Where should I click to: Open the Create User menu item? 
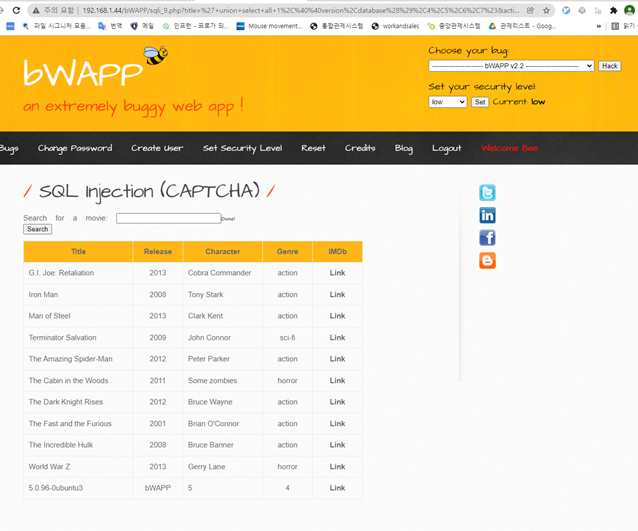point(157,149)
